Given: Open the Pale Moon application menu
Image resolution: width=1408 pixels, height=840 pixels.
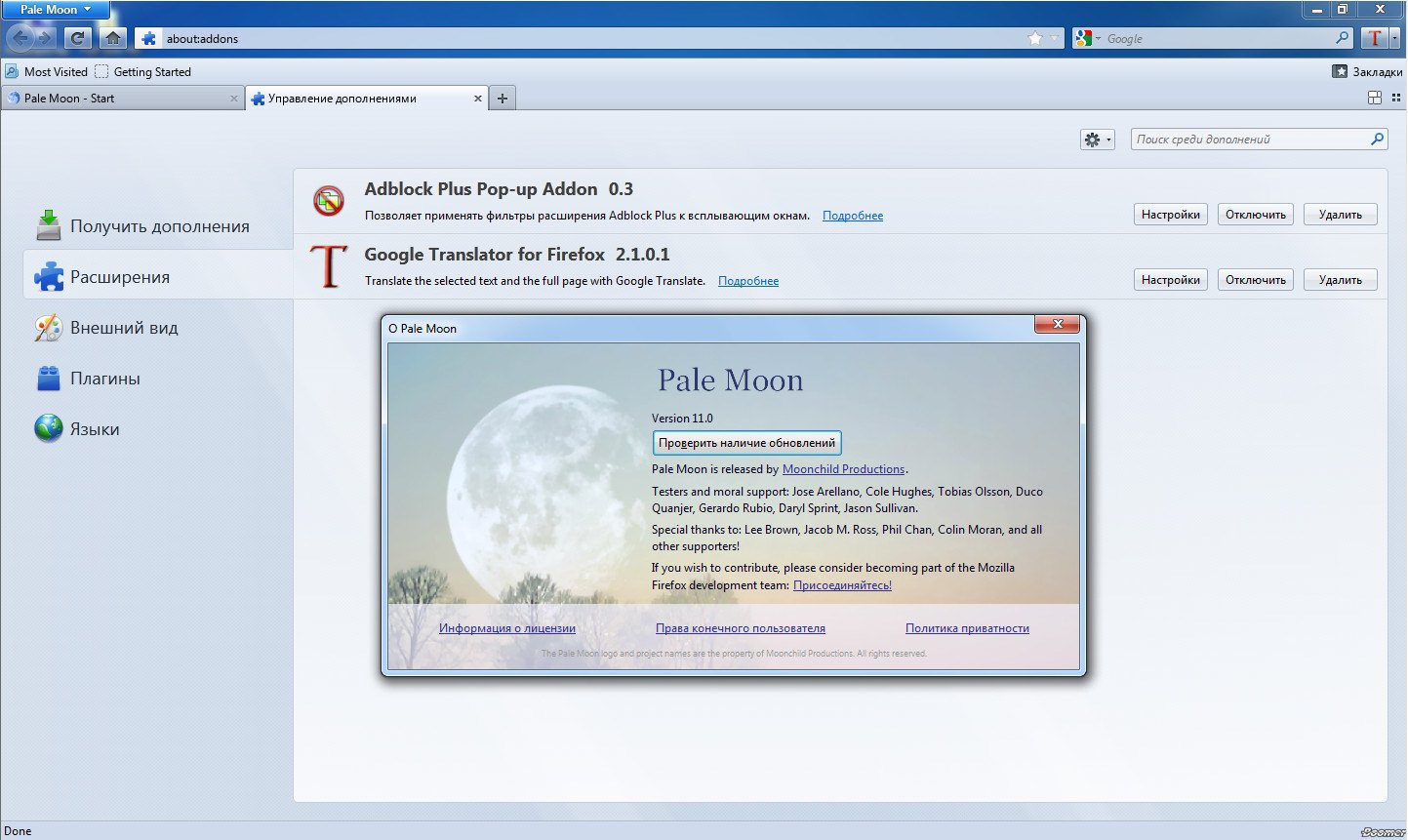Looking at the screenshot, I should [57, 10].
